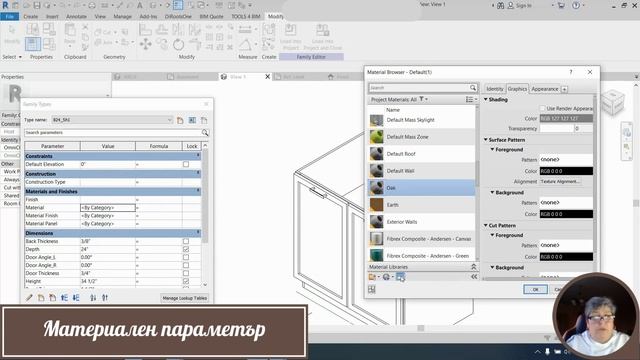Toggle Lock checkbox for Door Angle_L

click(186, 257)
